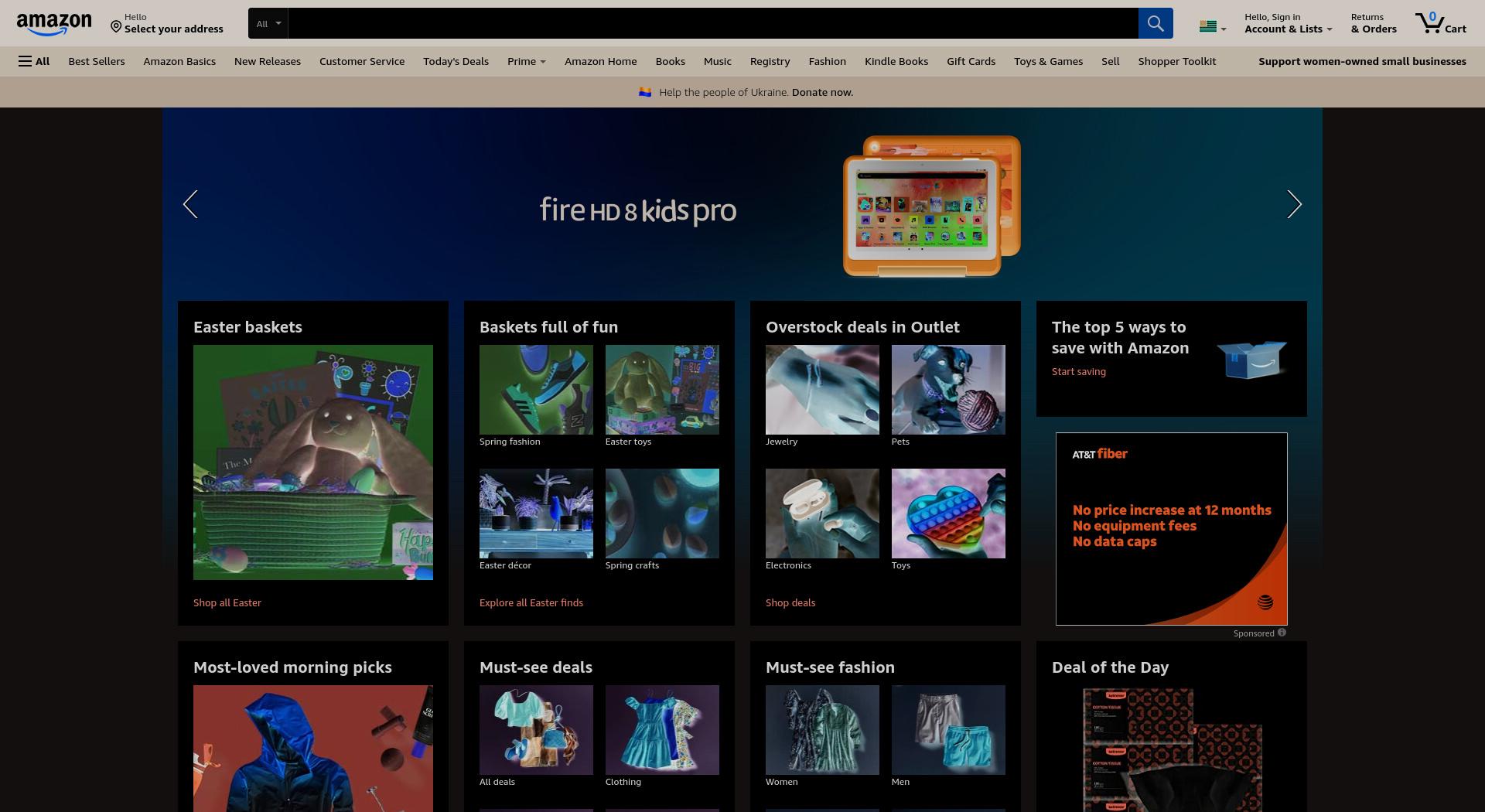Image resolution: width=1485 pixels, height=812 pixels.
Task: Open Books in nav bar
Action: pyautogui.click(x=671, y=61)
